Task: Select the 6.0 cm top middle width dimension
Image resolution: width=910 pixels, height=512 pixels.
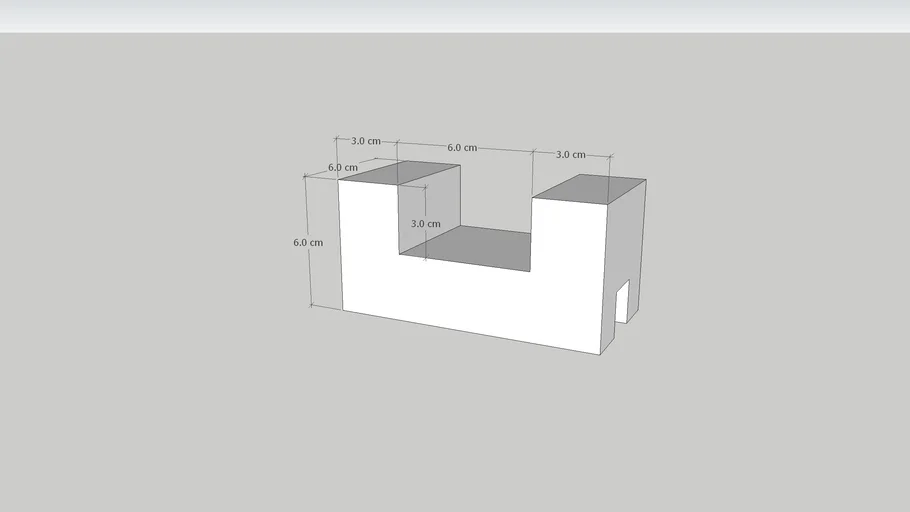Action: (x=461, y=148)
